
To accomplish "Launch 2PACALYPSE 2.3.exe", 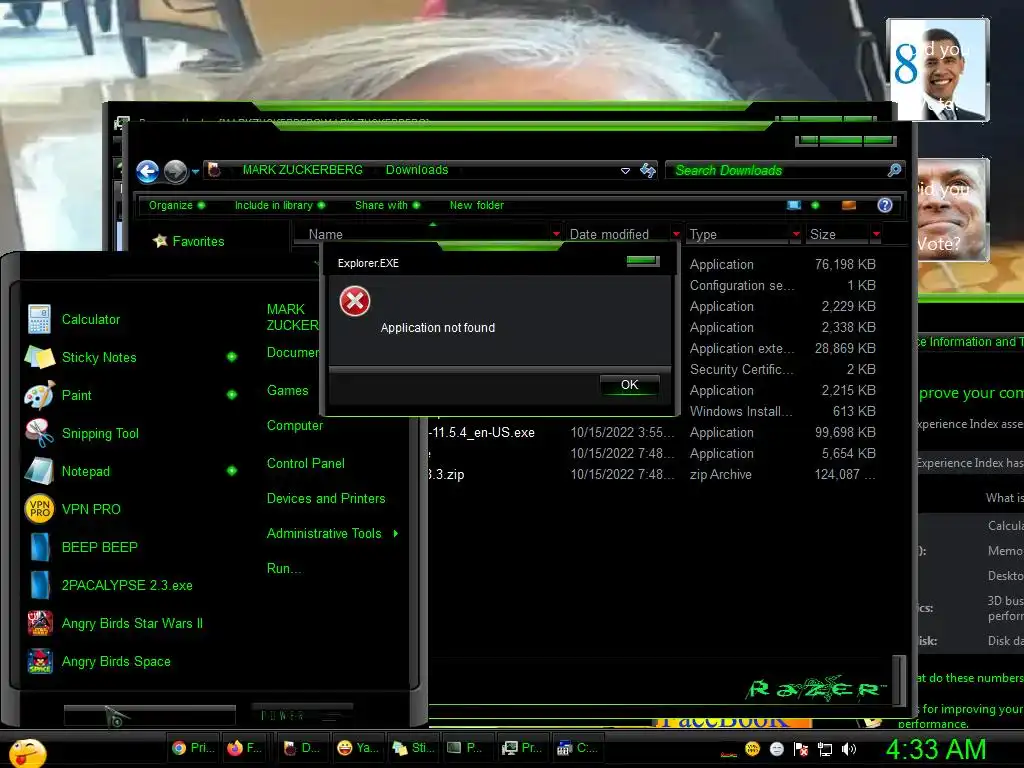I will click(x=127, y=585).
